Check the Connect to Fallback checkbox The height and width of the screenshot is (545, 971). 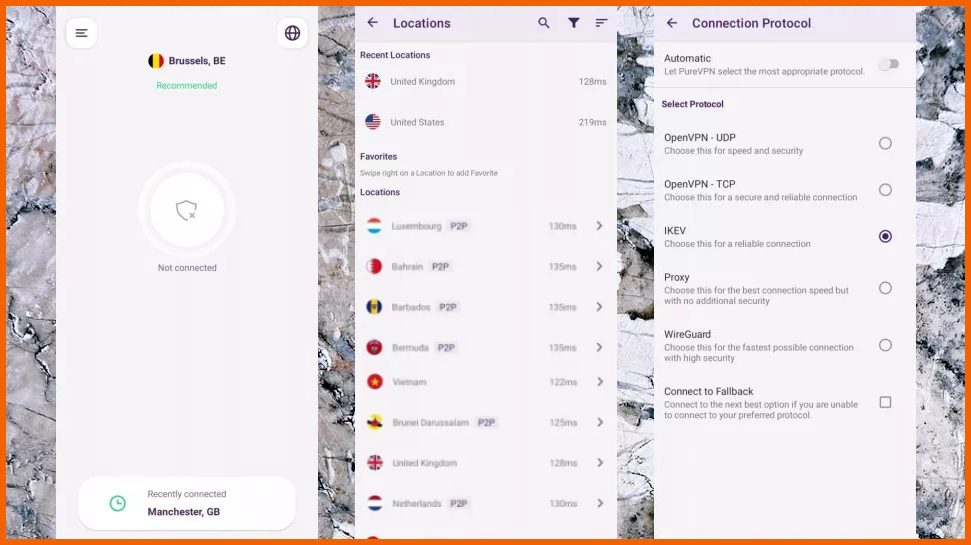pyautogui.click(x=886, y=403)
